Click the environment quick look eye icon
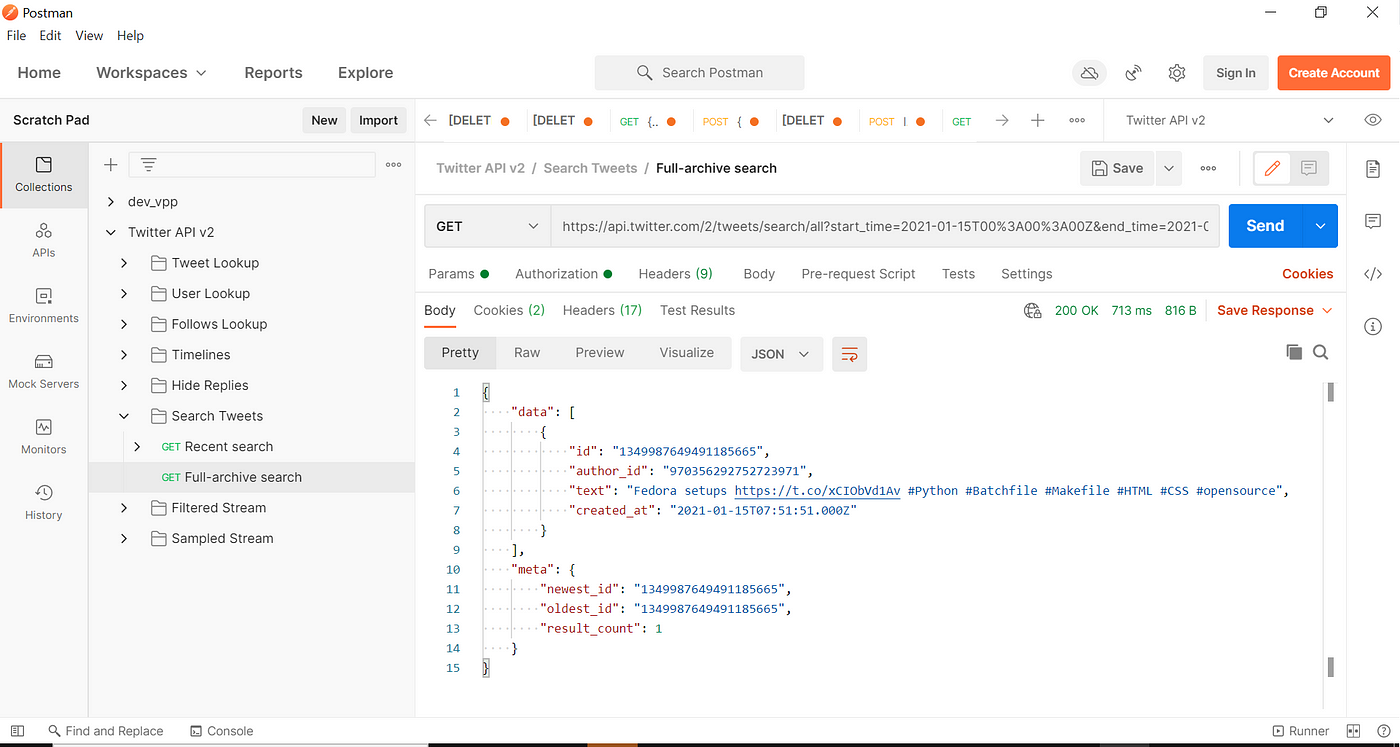Screen dimensions: 1400x747 click(x=1373, y=120)
